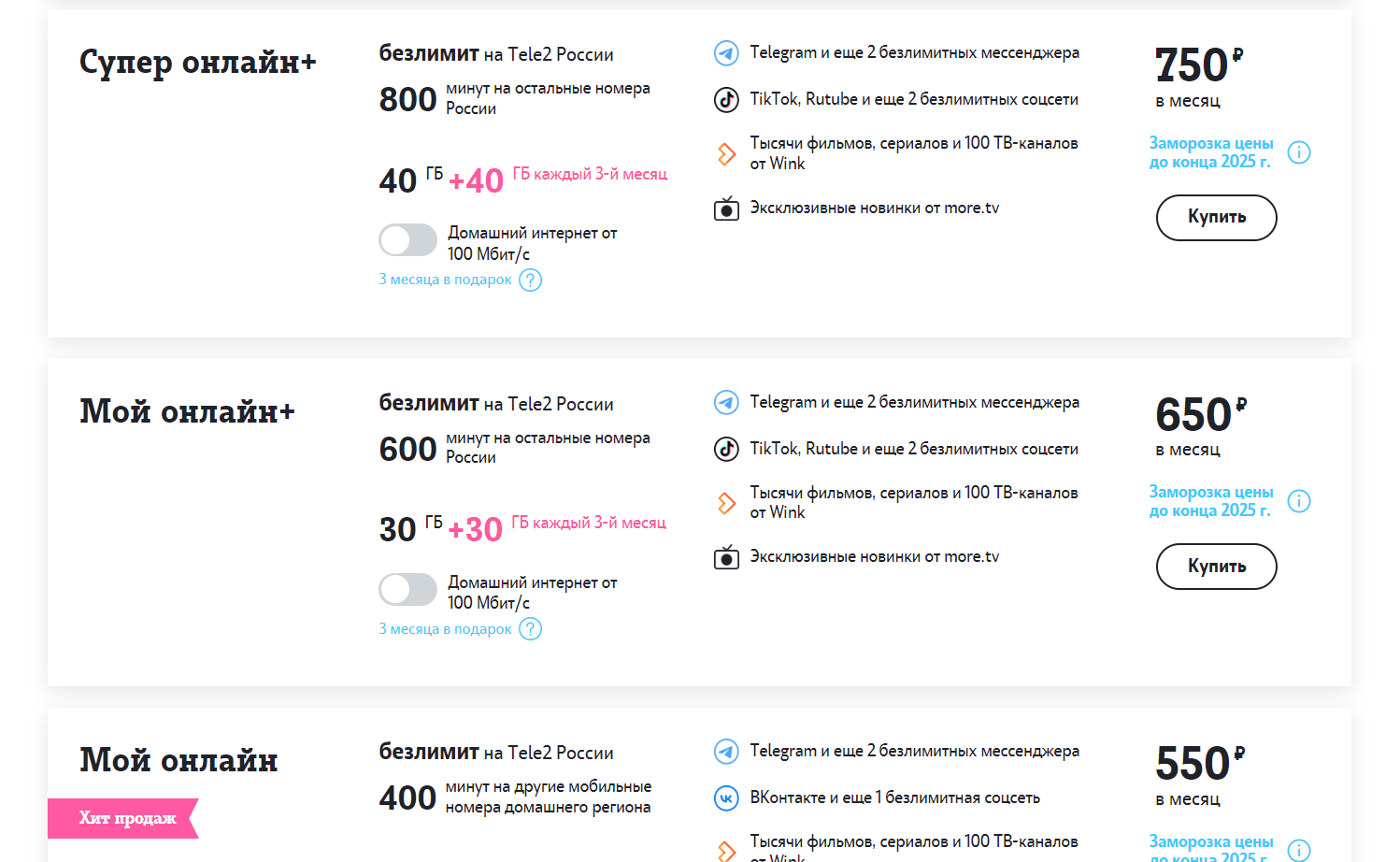Toggle home internet switch off in Супер онлайн+ card

407,239
